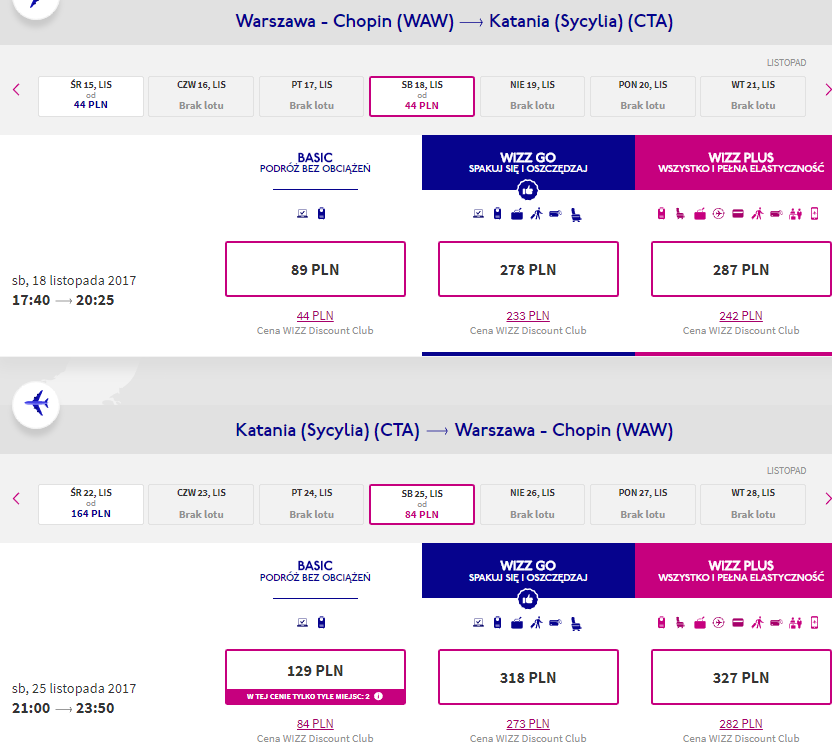Click refund card icon under outbound WIZZ PLUS
Image resolution: width=832 pixels, height=743 pixels.
pos(738,214)
